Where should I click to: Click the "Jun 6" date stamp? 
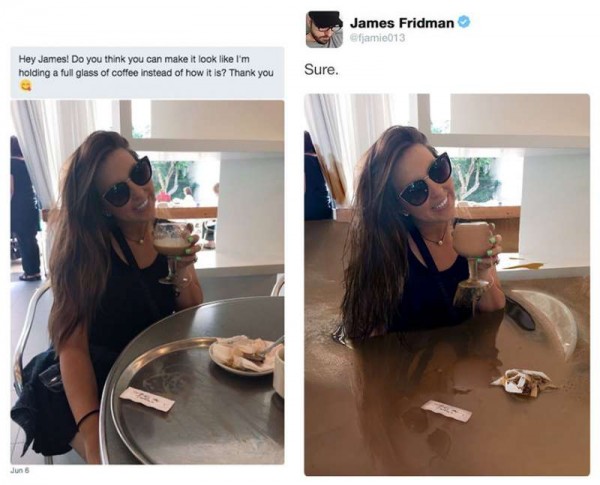click(18, 470)
